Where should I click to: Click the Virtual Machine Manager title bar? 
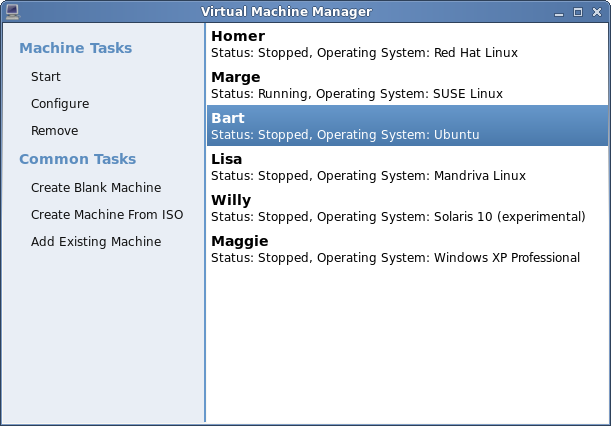pos(286,12)
